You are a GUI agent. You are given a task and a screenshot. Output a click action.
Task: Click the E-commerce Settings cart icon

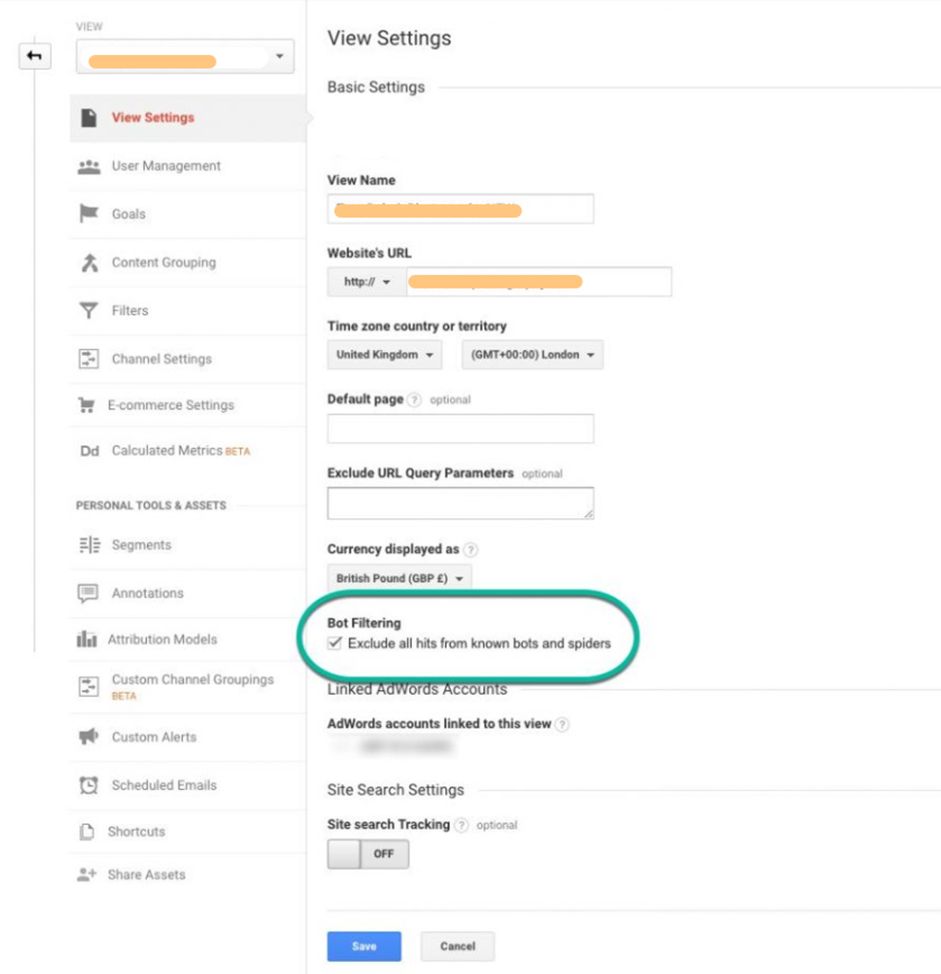pos(90,405)
